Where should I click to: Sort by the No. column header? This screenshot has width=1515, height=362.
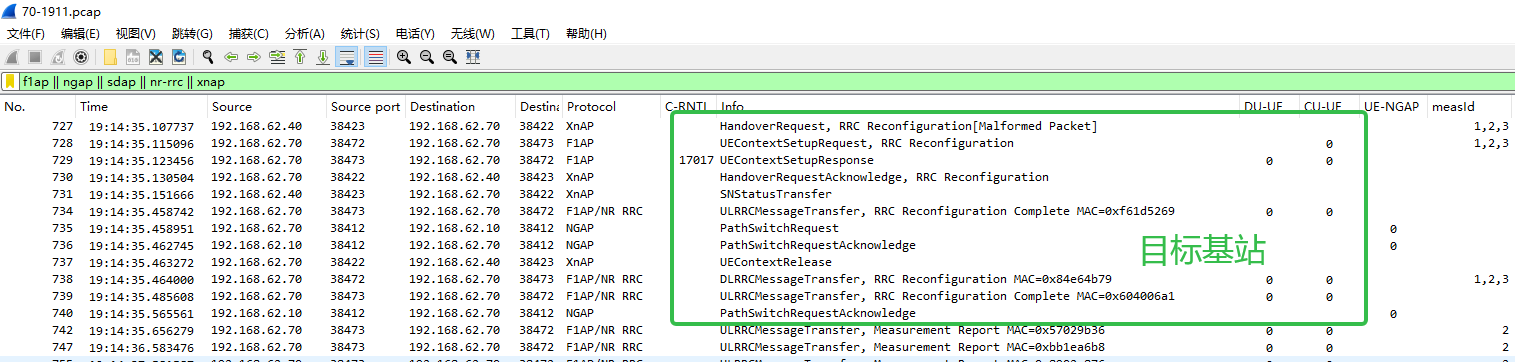[39, 107]
